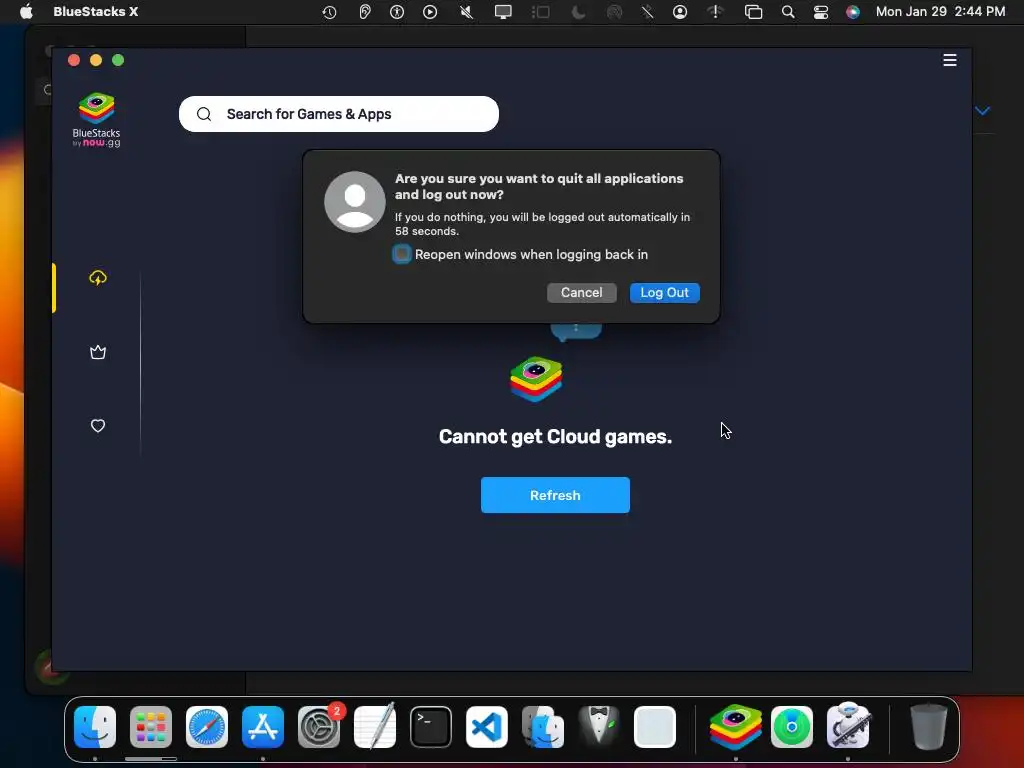Launch Visual Studio Code from the Dock
The height and width of the screenshot is (768, 1024).
[x=487, y=727]
